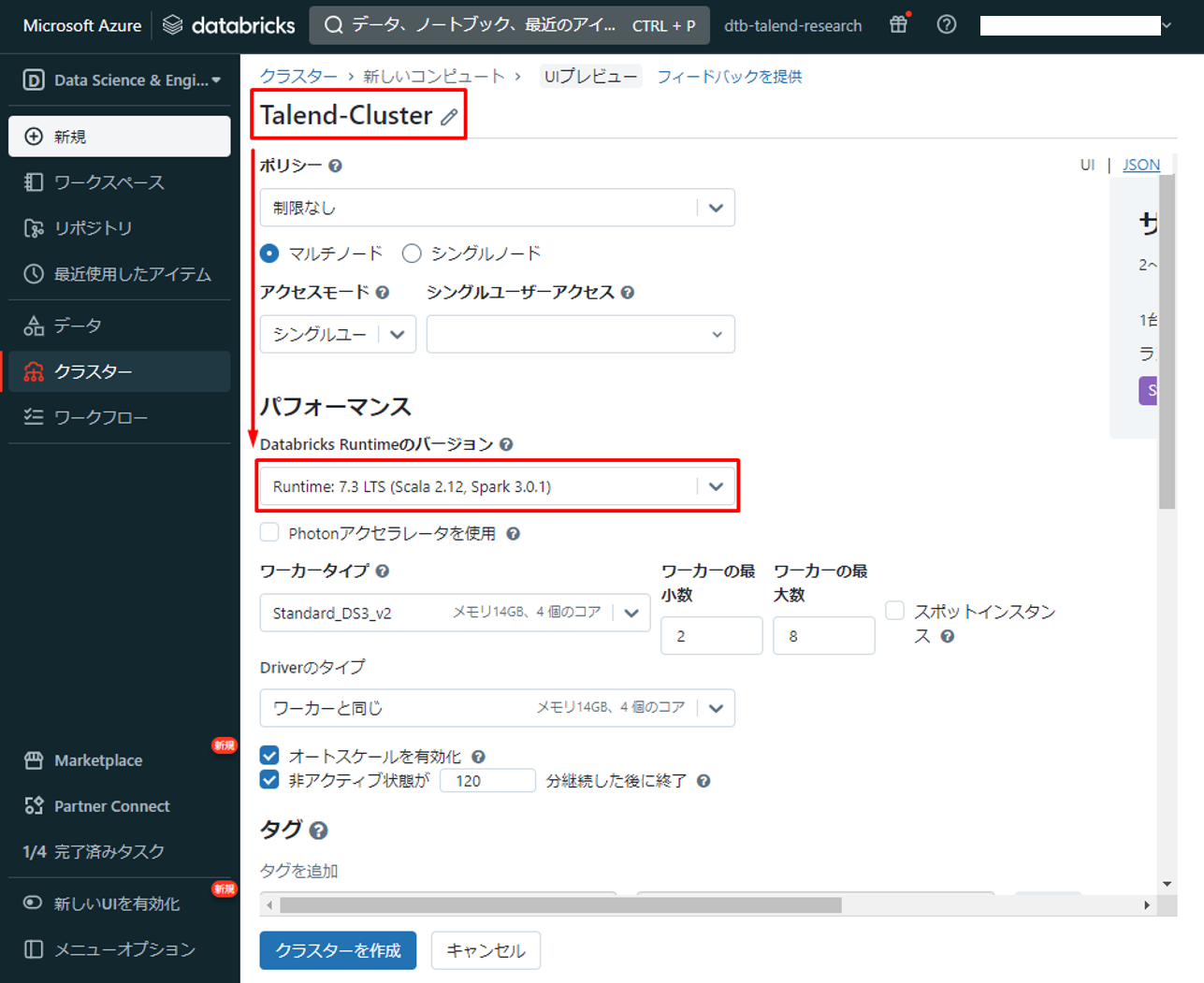This screenshot has width=1204, height=983.
Task: Click the Marketplace storefront icon
Action: pos(34,760)
